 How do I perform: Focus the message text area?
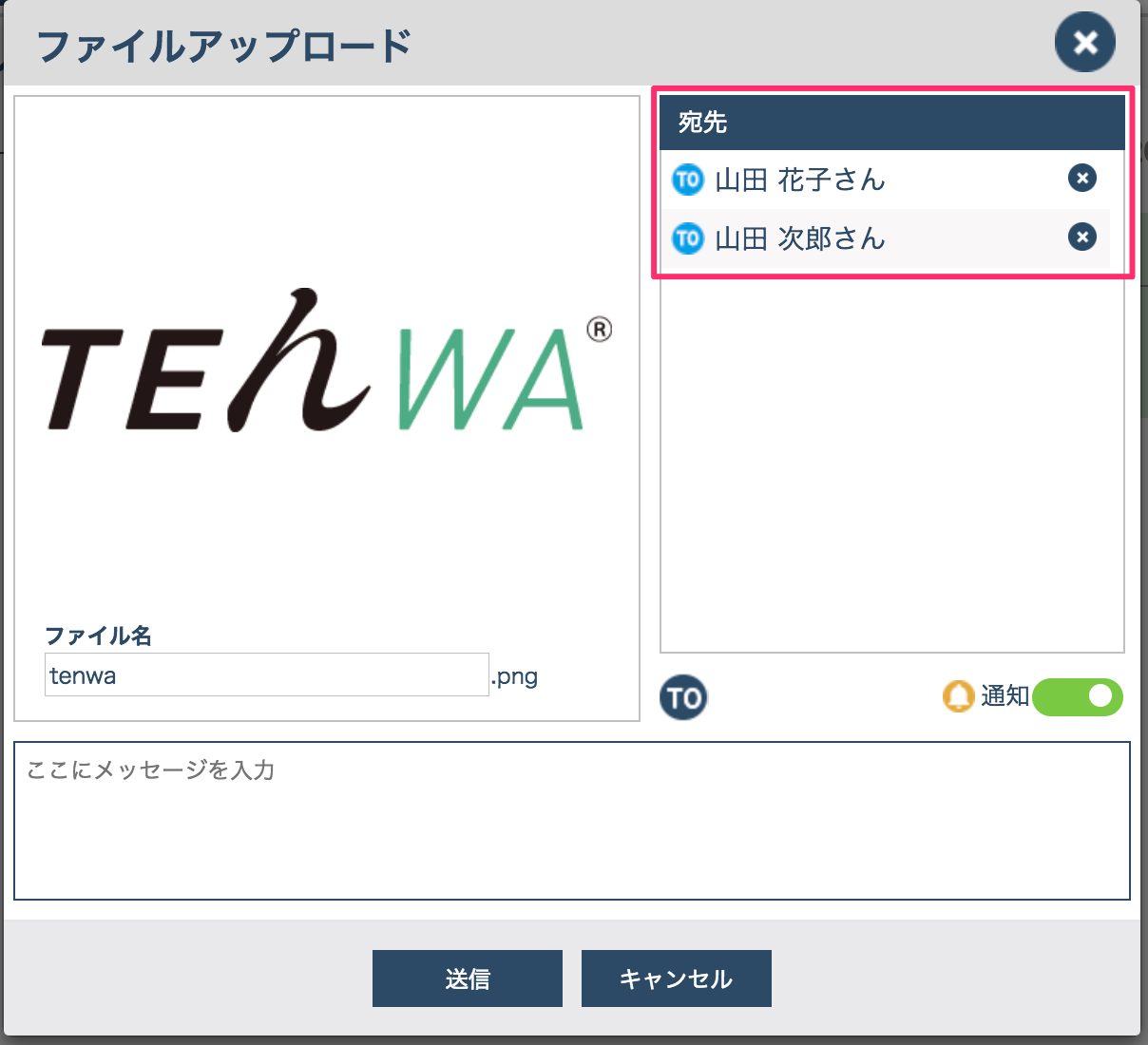point(572,821)
